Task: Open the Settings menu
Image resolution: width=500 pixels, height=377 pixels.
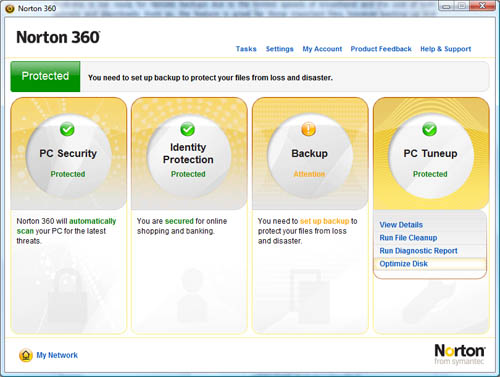Action: point(279,49)
